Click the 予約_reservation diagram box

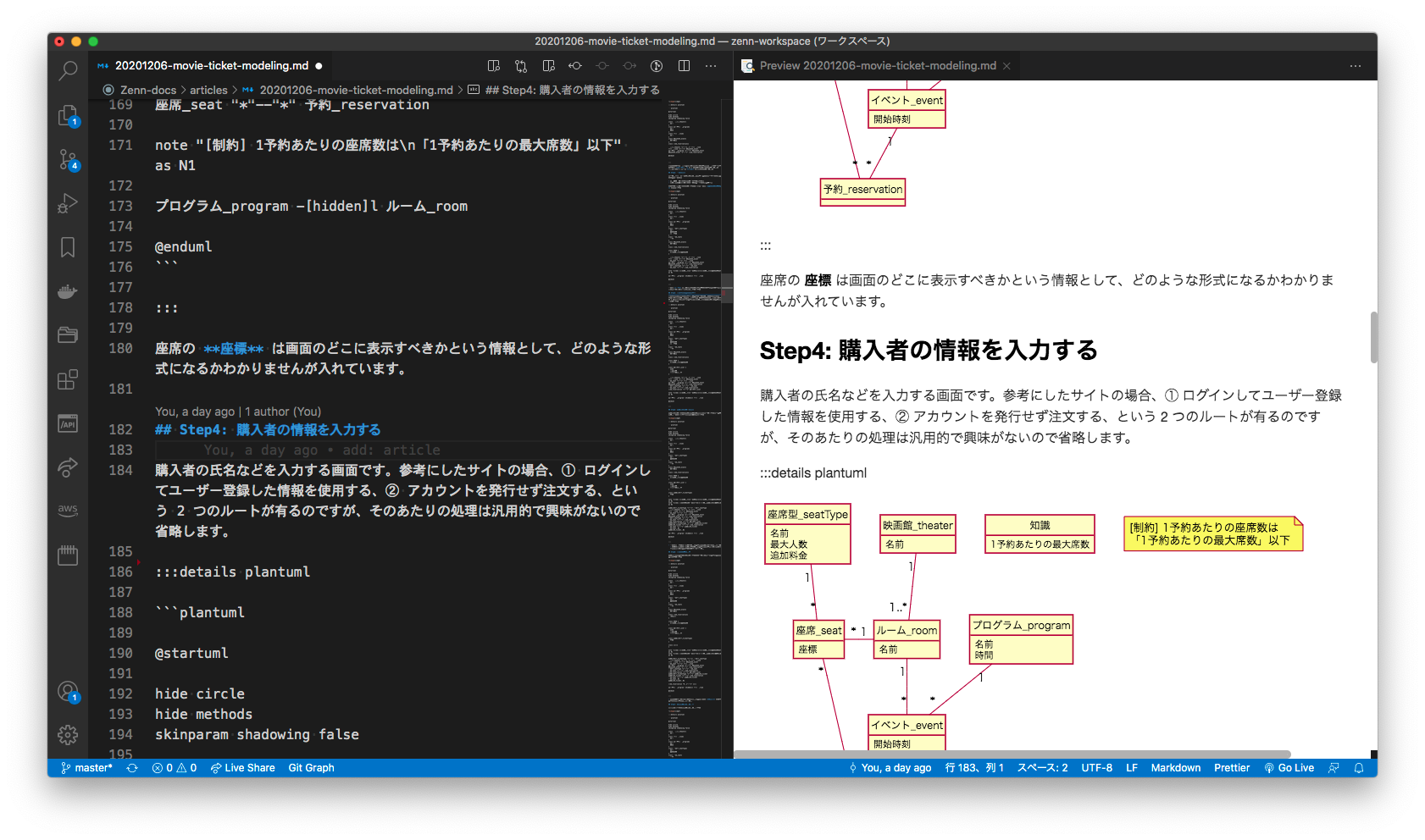point(862,191)
